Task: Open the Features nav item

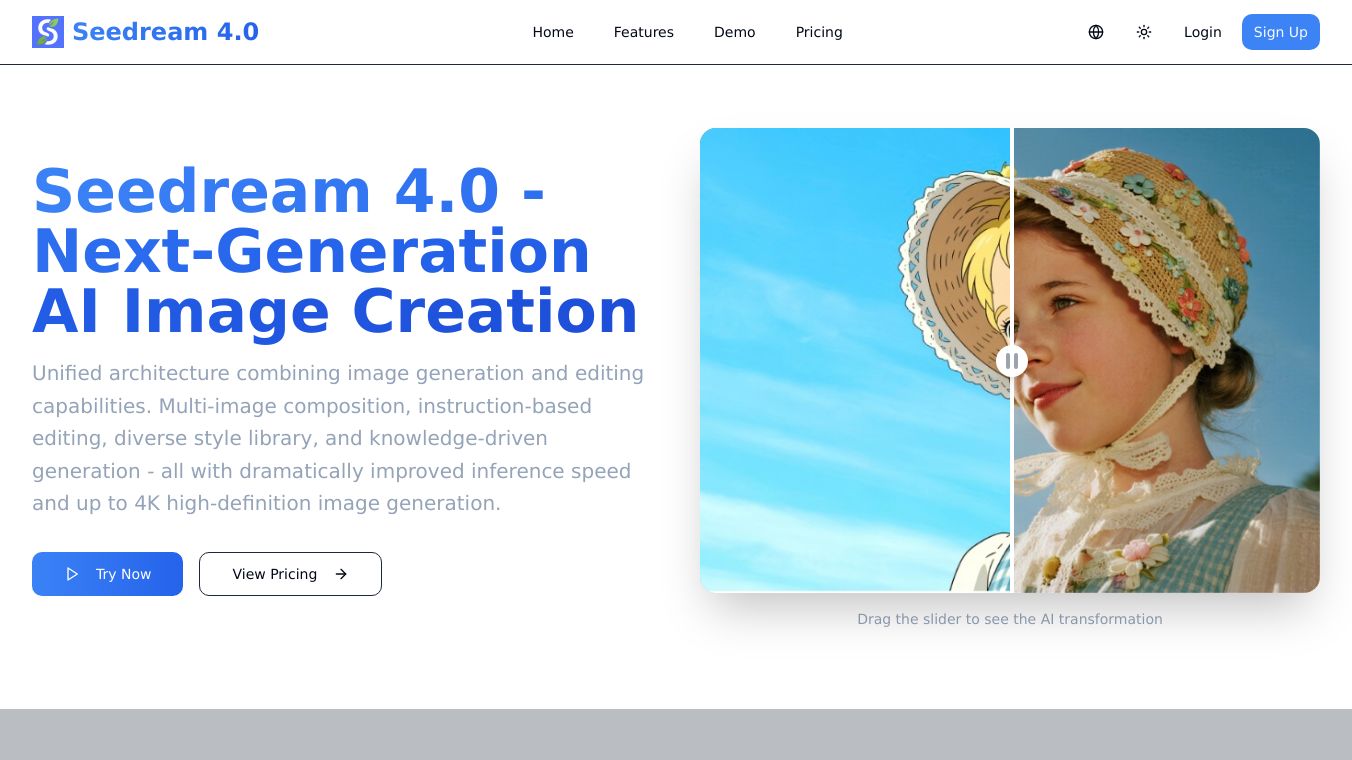Action: (x=644, y=32)
